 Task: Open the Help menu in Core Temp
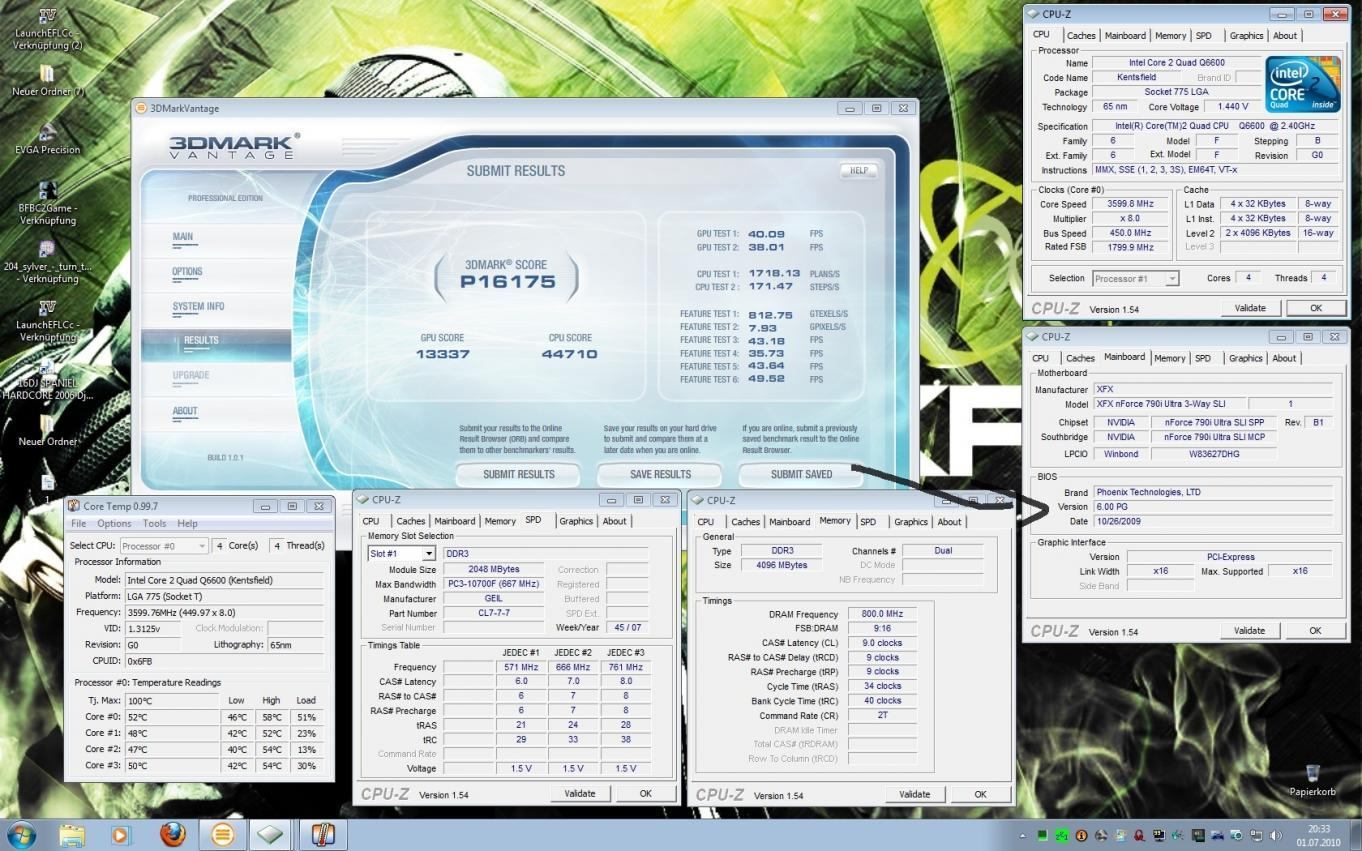[x=187, y=523]
